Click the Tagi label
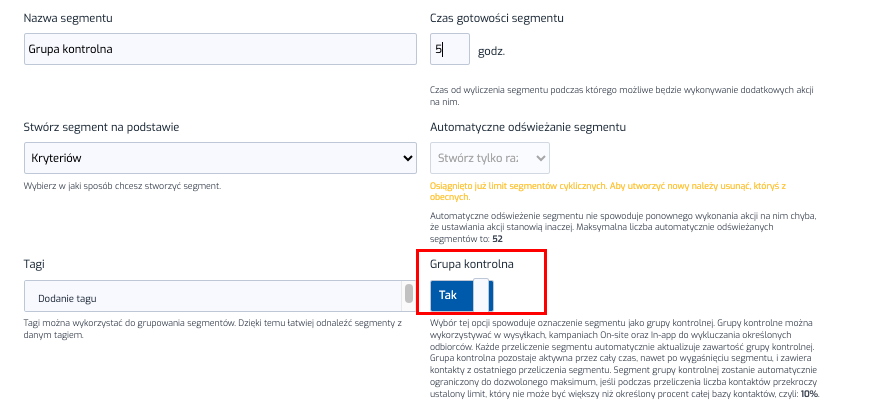This screenshot has height=414, width=878. pos(35,264)
